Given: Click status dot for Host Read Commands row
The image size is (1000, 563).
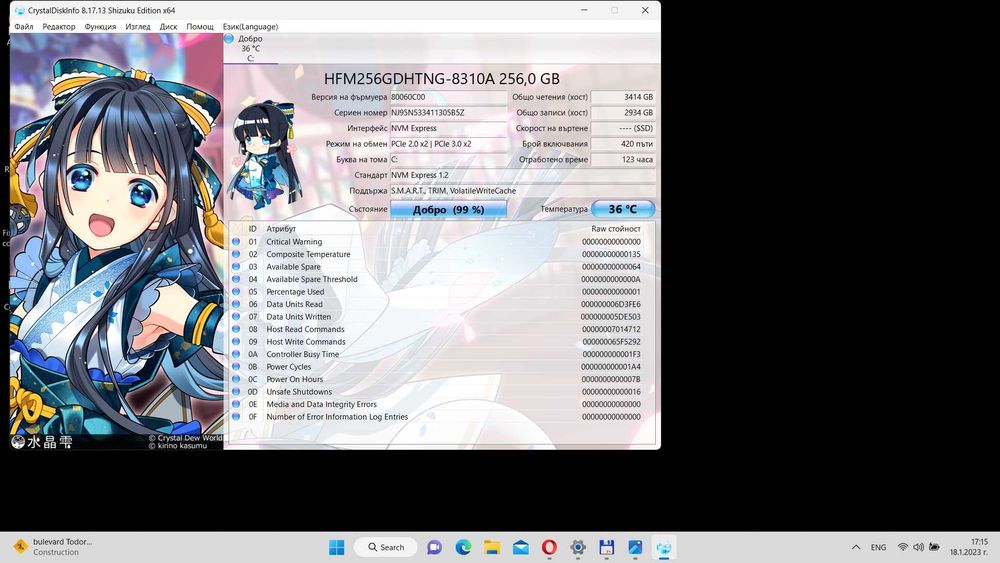Looking at the screenshot, I should (236, 329).
